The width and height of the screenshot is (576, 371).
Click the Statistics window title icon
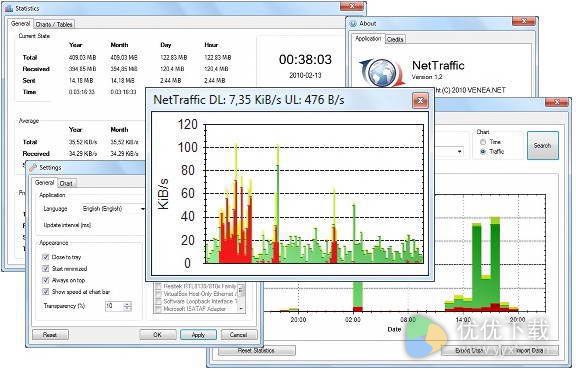tap(9, 8)
